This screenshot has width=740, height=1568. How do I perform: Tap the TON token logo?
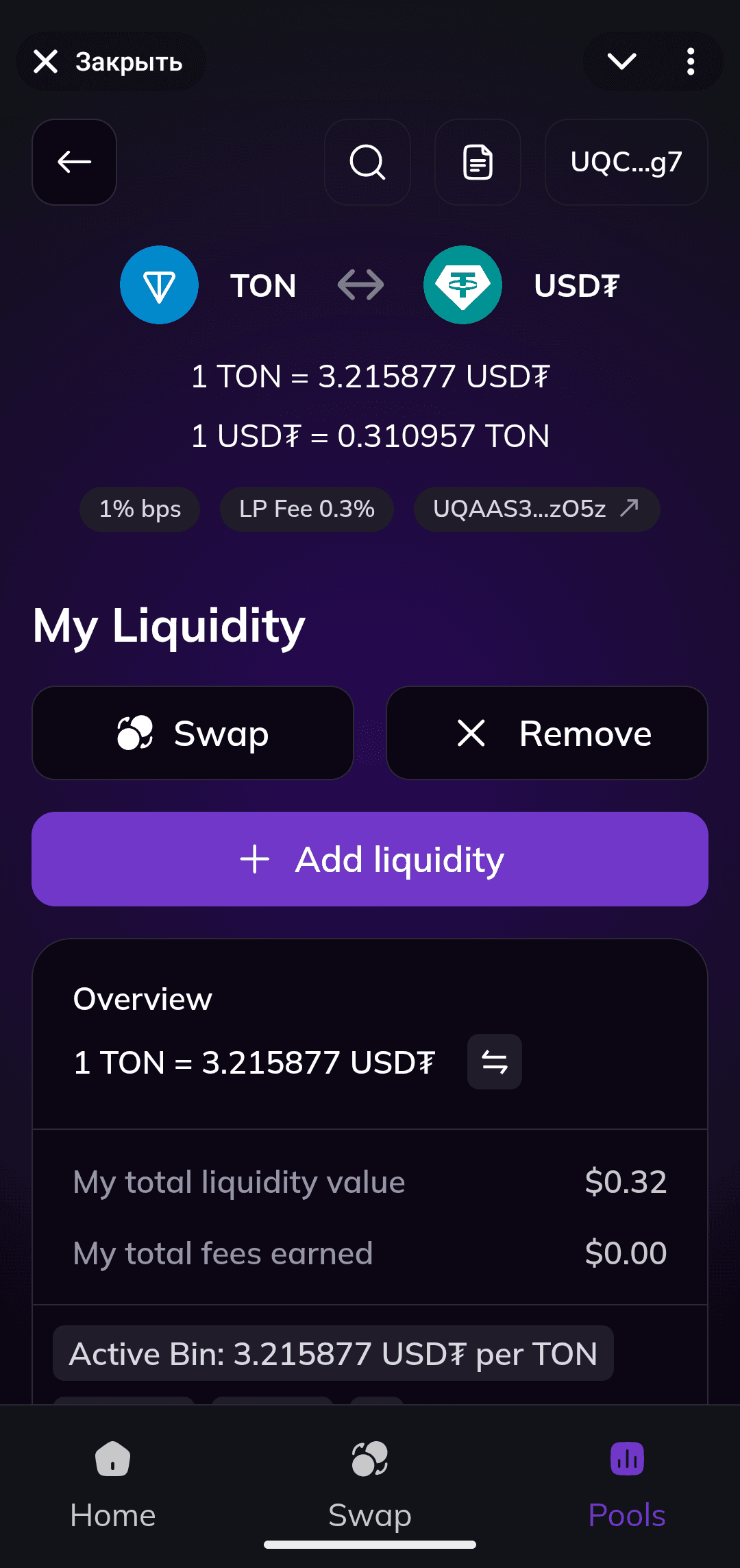(159, 285)
